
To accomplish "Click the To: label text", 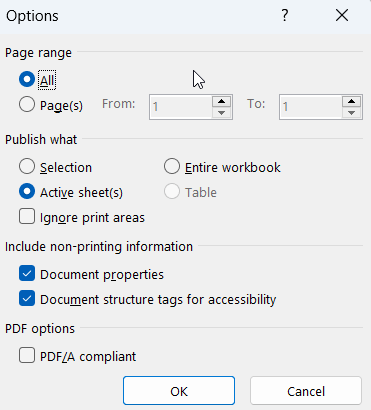I will 256,104.
